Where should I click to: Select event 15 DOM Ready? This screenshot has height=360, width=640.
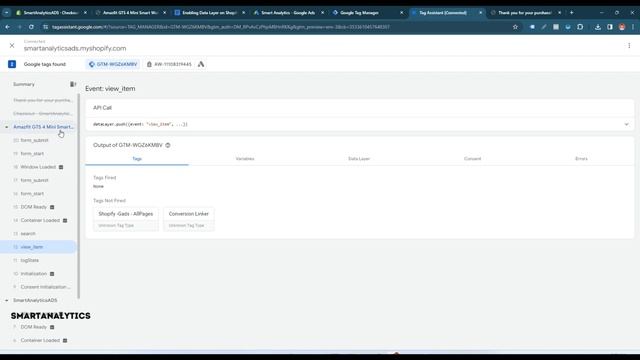pos(33,207)
